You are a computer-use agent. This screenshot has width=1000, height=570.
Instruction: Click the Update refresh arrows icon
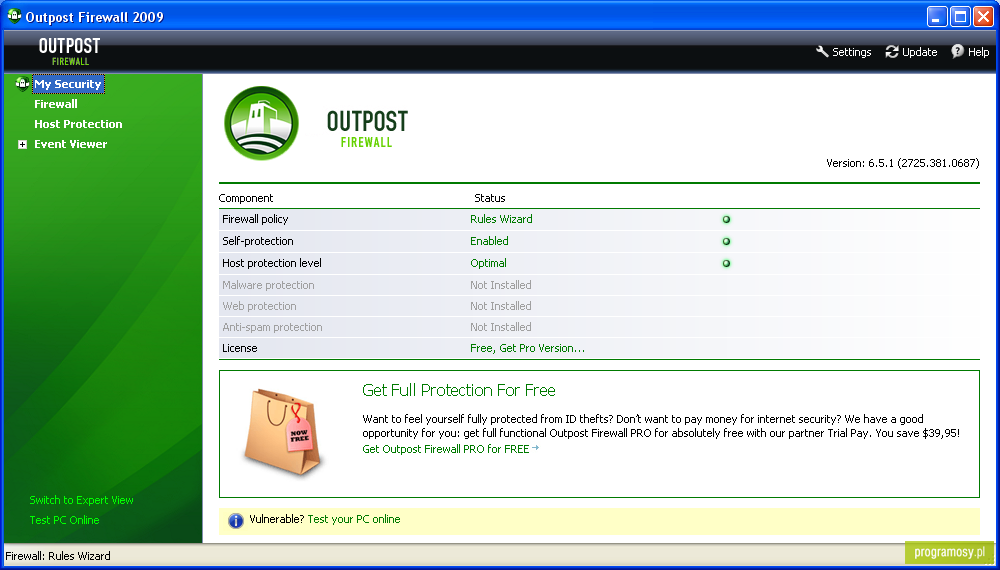coord(892,52)
